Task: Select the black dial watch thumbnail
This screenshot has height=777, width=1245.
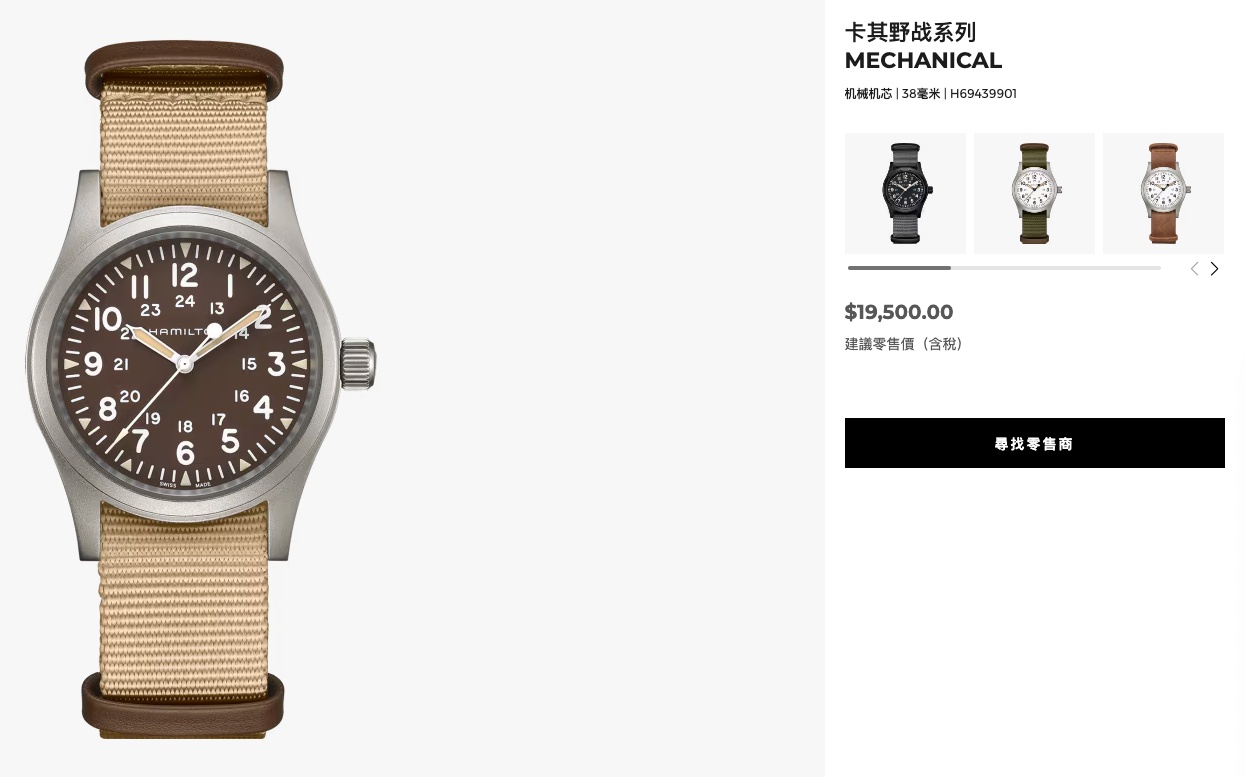Action: (905, 193)
